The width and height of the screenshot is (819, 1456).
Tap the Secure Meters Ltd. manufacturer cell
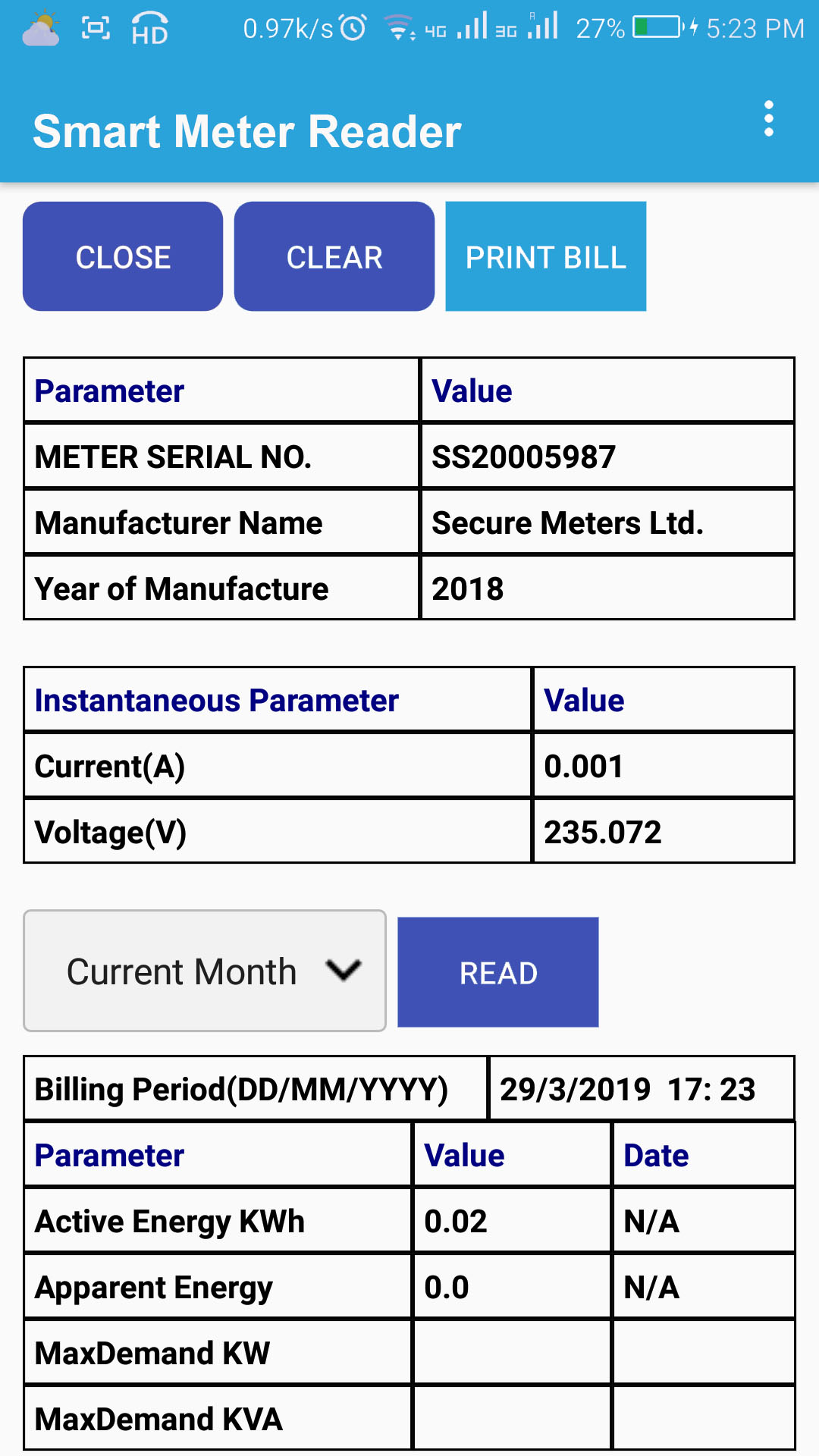pyautogui.click(x=567, y=522)
